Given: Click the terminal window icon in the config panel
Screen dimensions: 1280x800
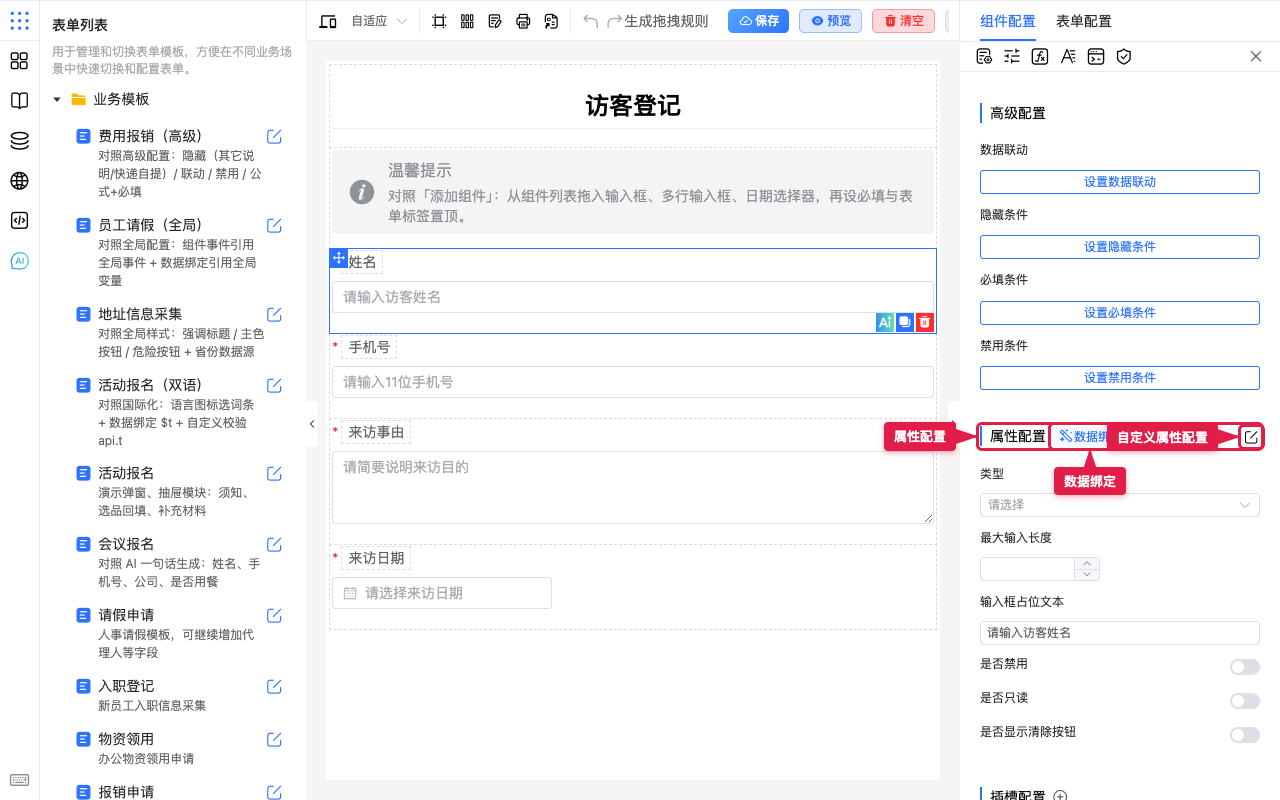Looking at the screenshot, I should [x=1096, y=56].
